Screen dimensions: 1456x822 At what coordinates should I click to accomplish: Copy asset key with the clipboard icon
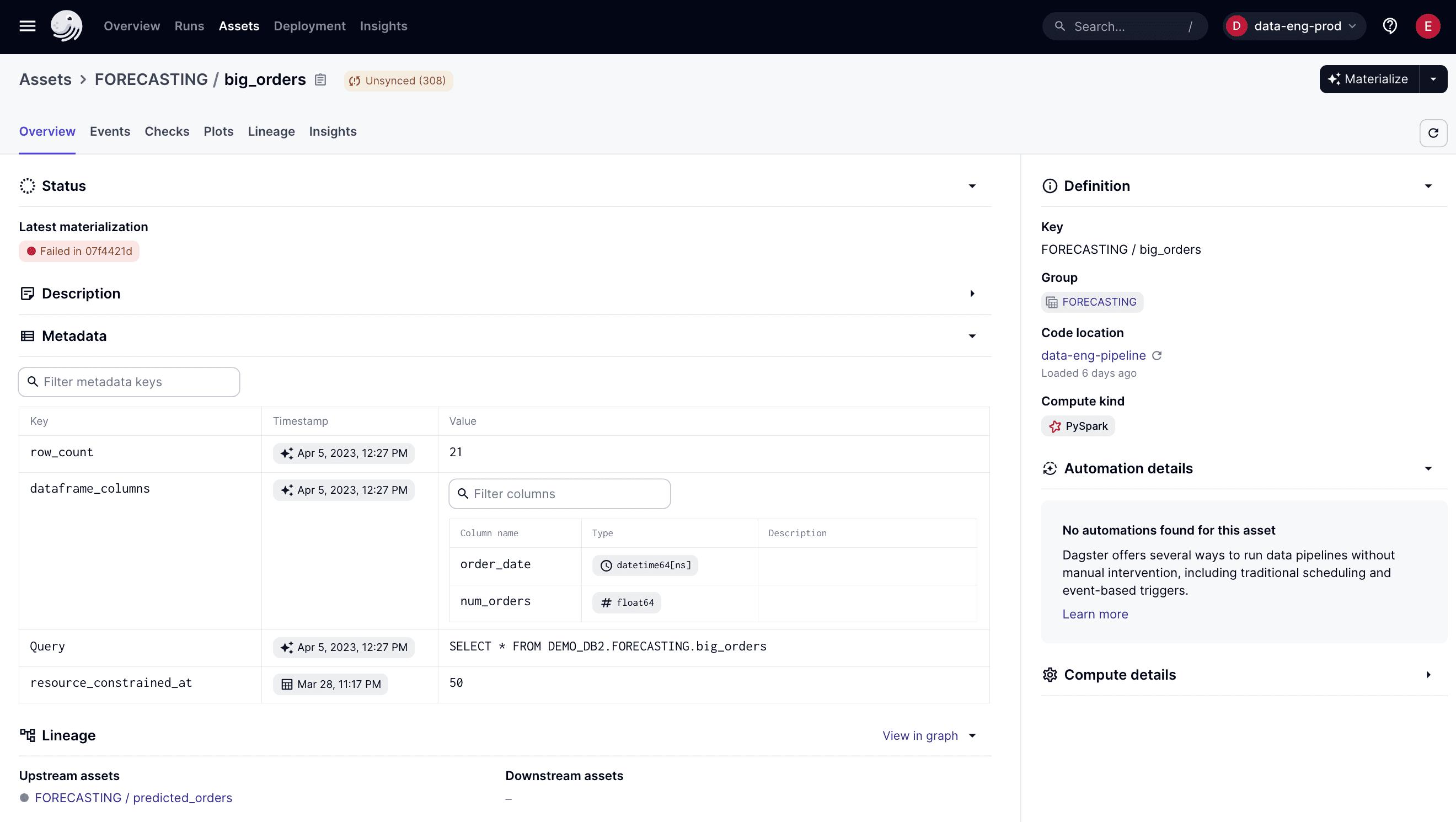320,79
